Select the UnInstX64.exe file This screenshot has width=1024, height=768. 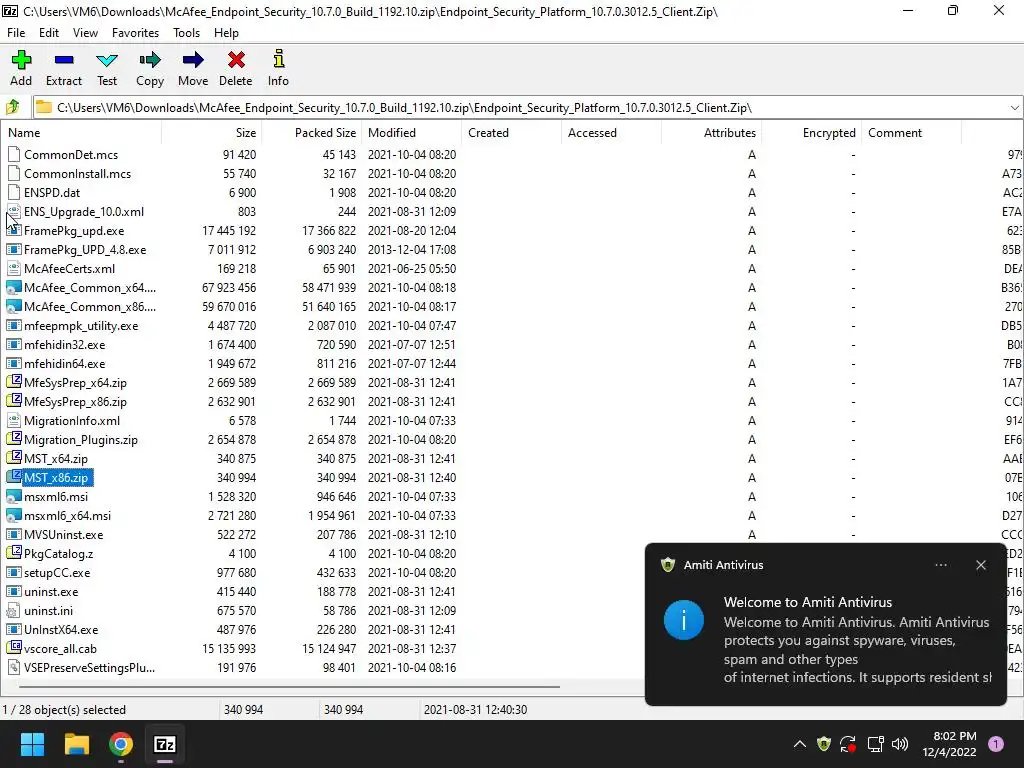click(x=61, y=630)
